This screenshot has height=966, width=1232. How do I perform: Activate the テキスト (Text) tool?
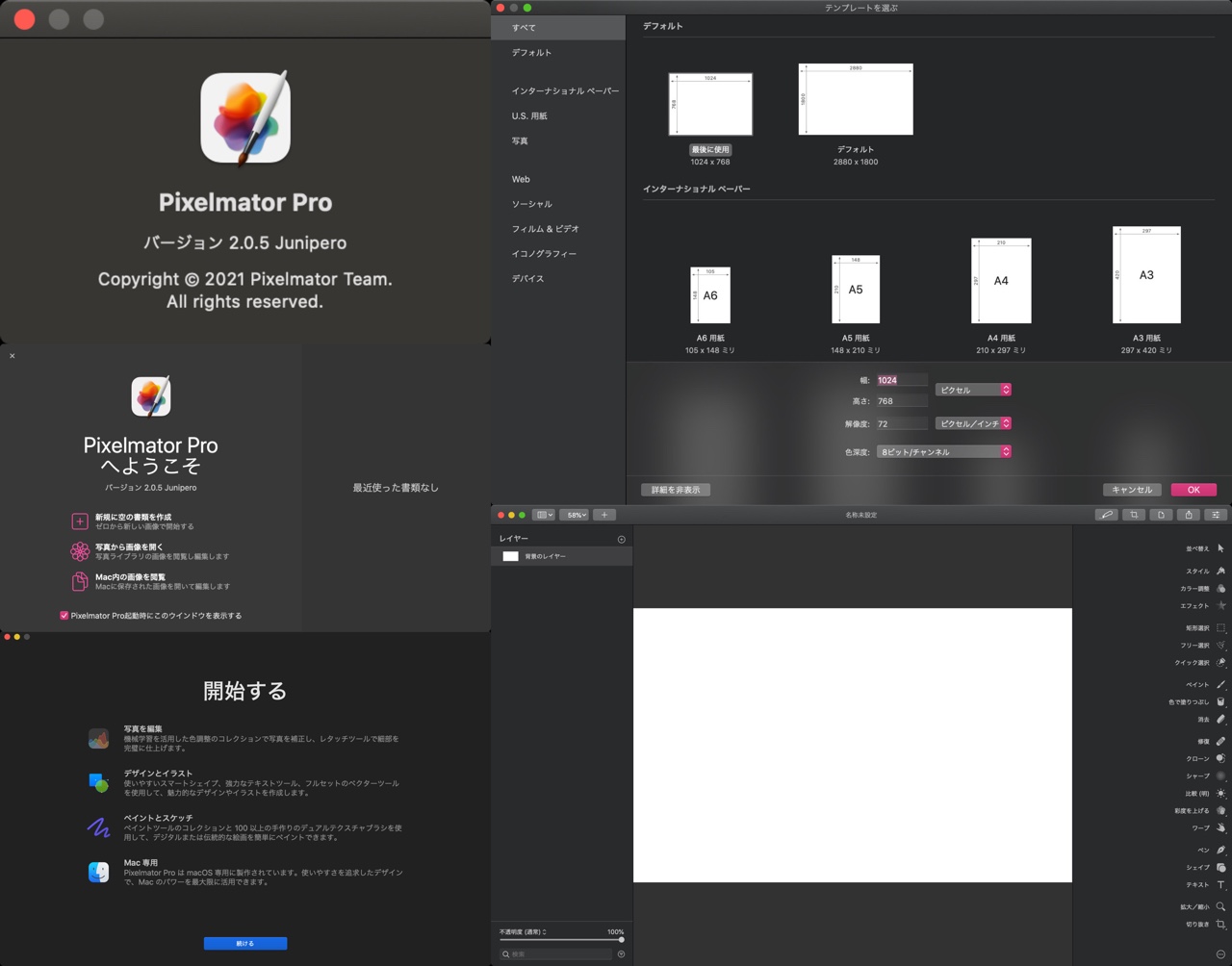(1220, 884)
